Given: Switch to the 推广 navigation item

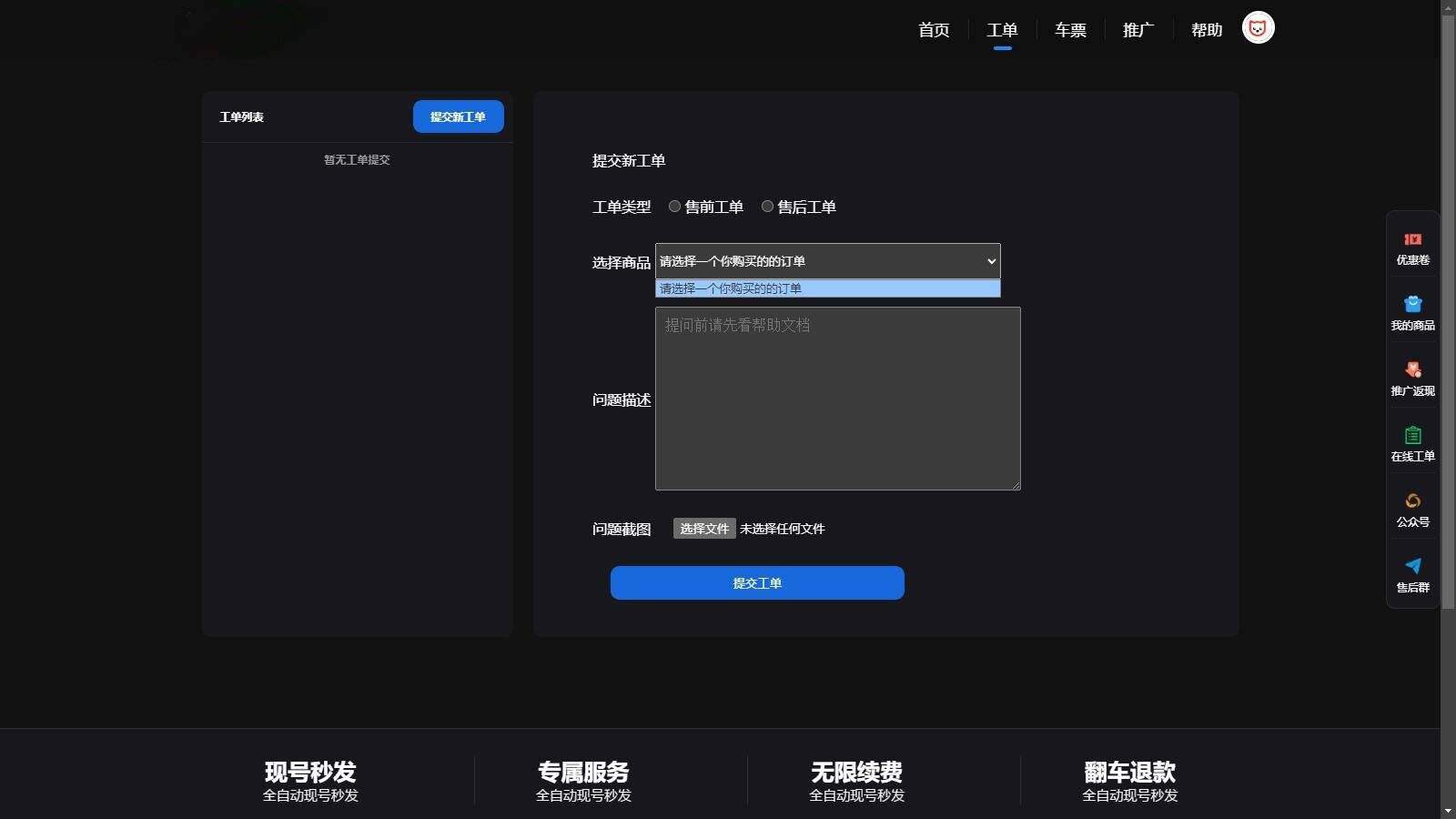Looking at the screenshot, I should (1138, 30).
